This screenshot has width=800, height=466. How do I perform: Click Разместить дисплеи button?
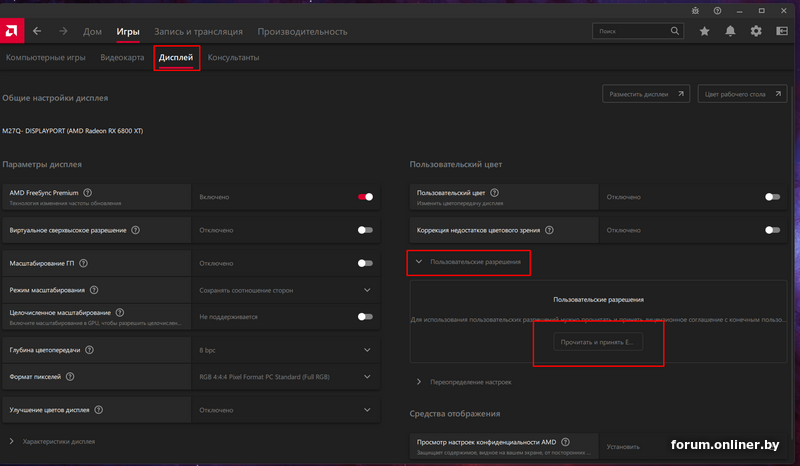(x=645, y=94)
